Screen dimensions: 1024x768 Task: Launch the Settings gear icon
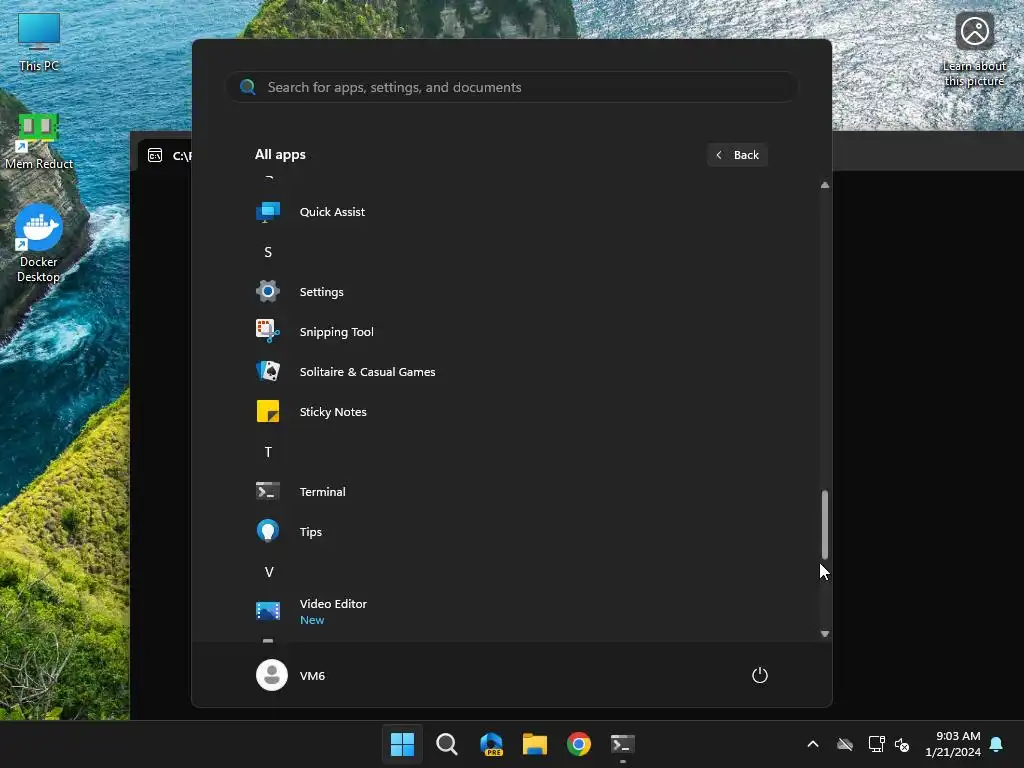point(268,291)
